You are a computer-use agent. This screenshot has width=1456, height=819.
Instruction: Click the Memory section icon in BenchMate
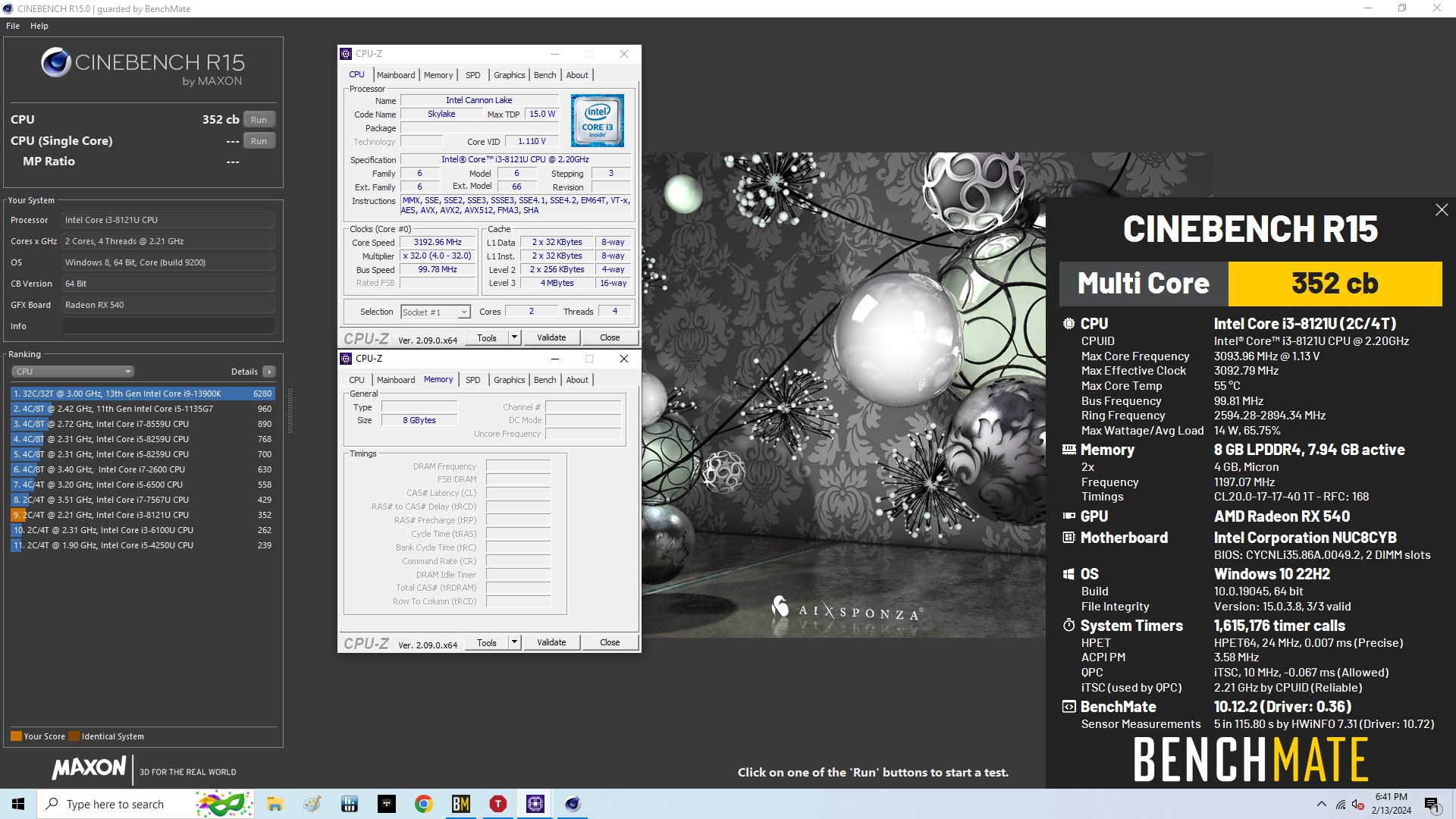(1068, 450)
